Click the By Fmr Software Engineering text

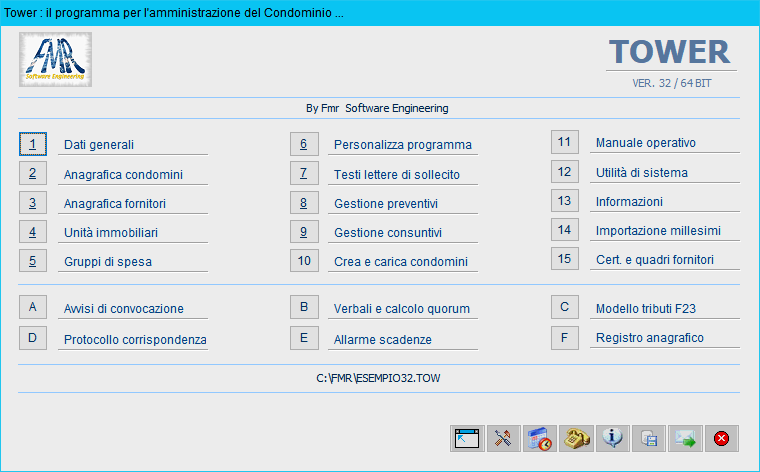tap(377, 108)
